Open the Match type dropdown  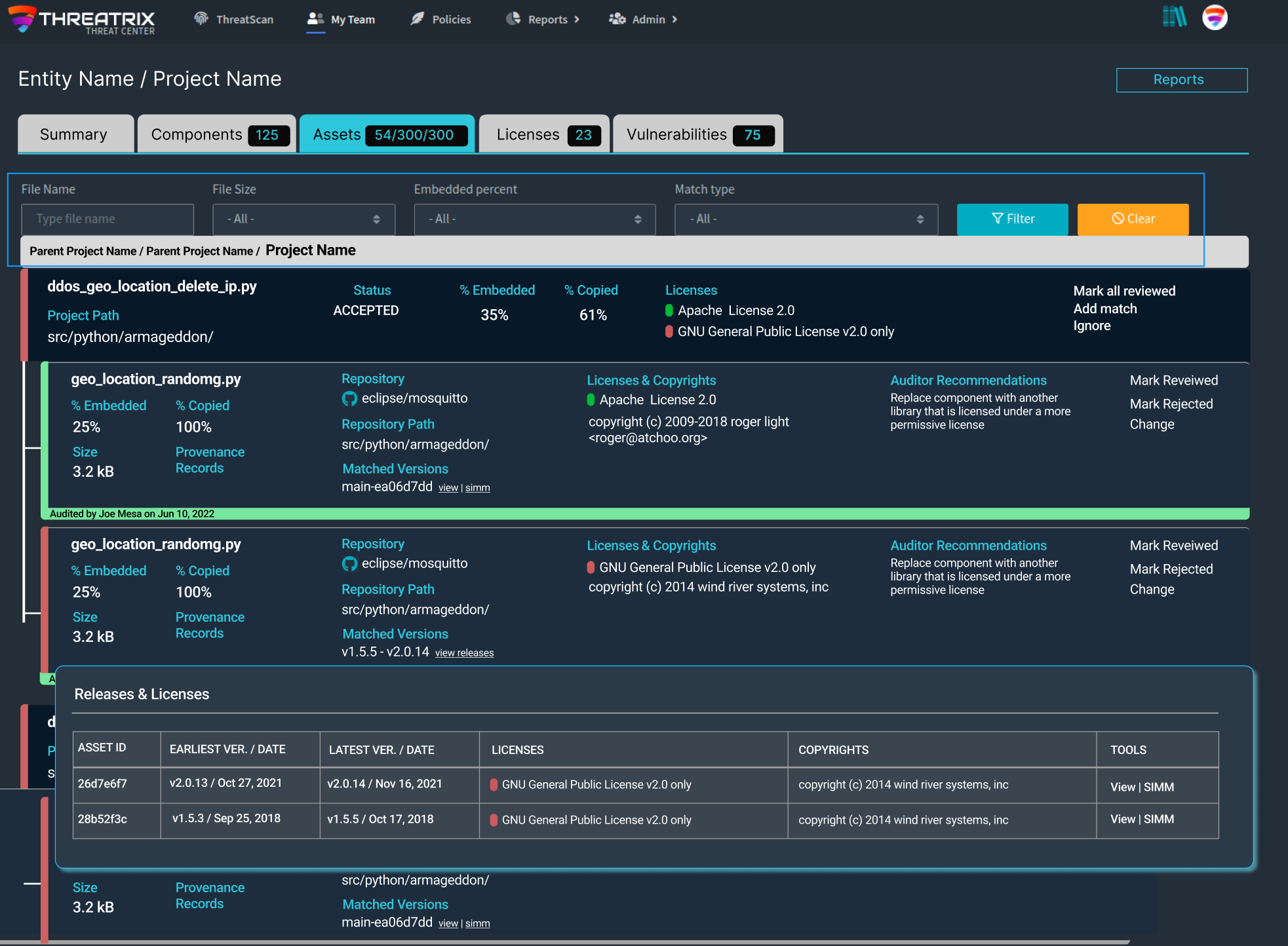point(806,219)
